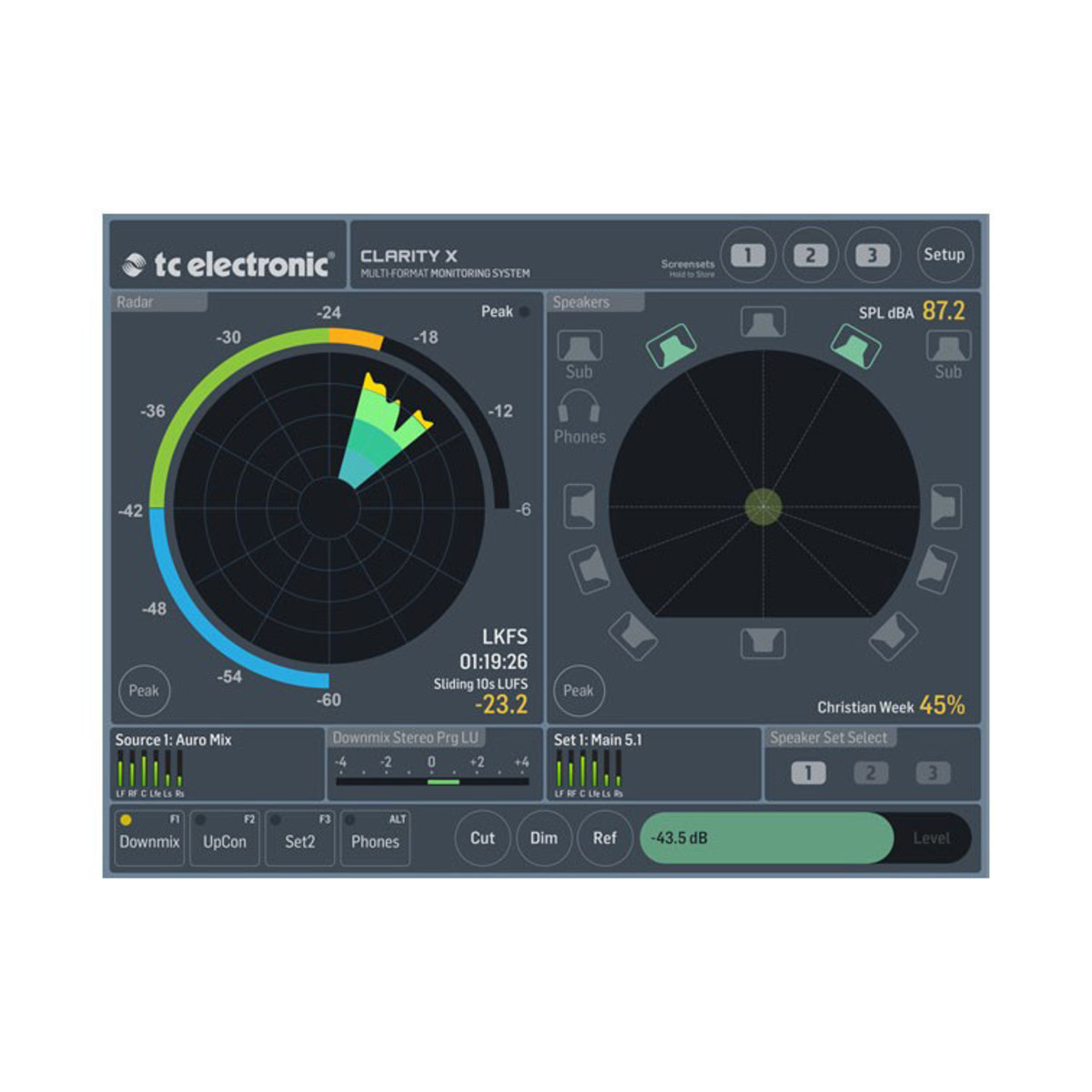Set monitor to Ref level
This screenshot has width=1092, height=1092.
click(x=604, y=838)
